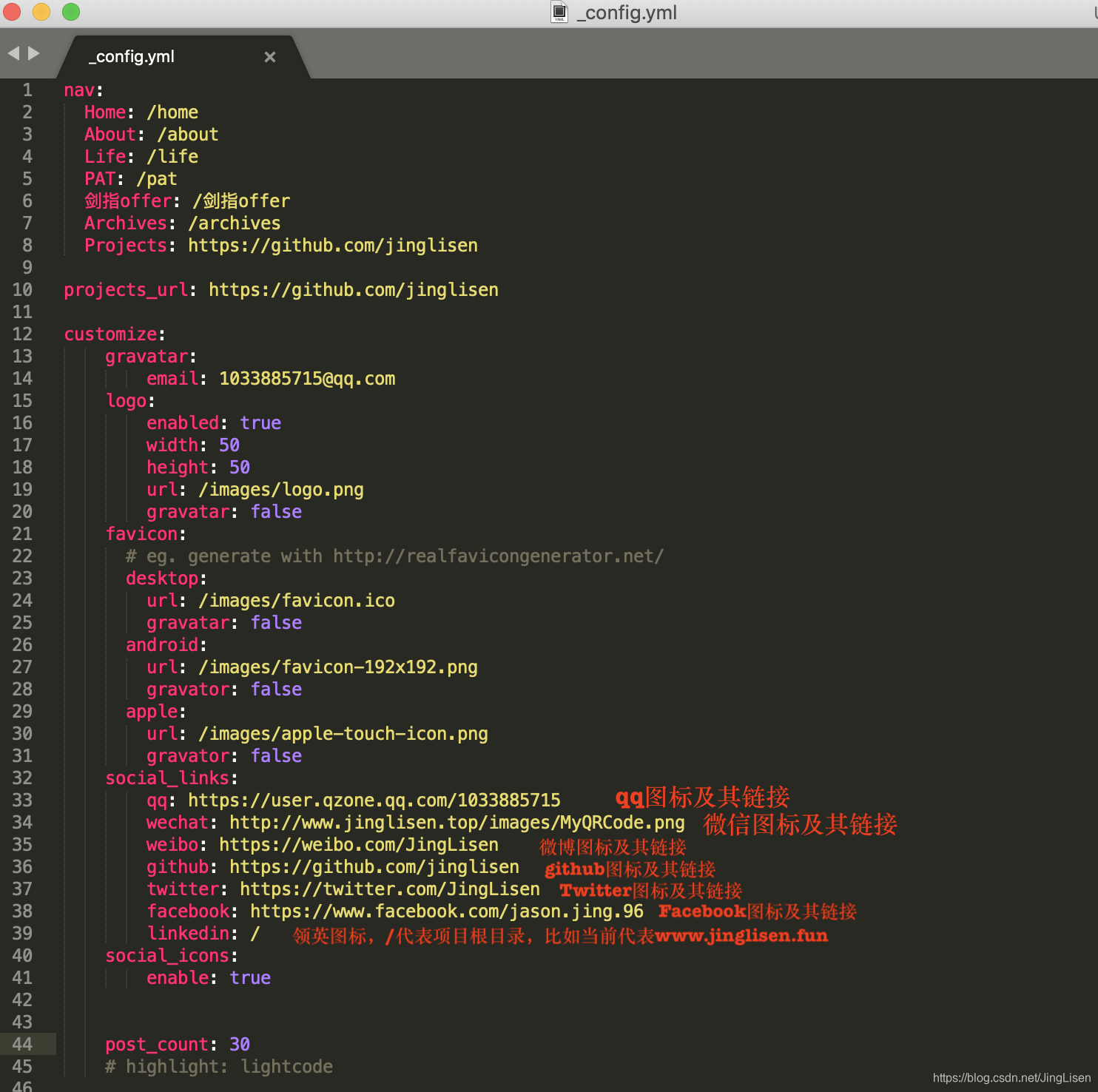Go to previous tab with left arrow
Viewport: 1098px width, 1092px height.
point(13,53)
